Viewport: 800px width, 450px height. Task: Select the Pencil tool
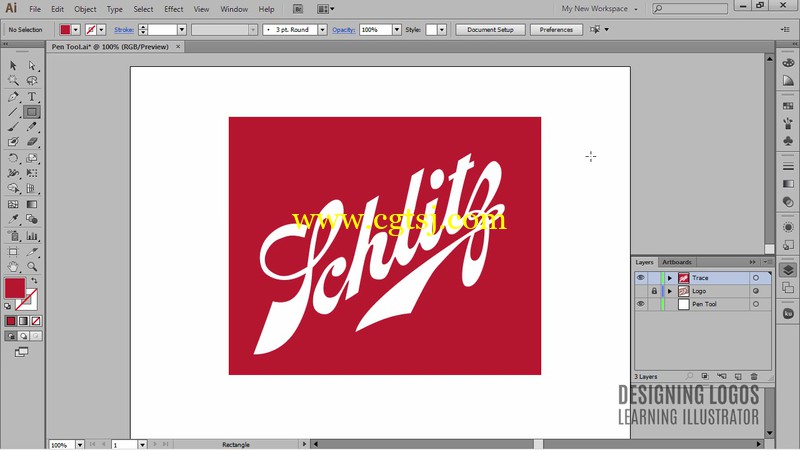[32, 127]
